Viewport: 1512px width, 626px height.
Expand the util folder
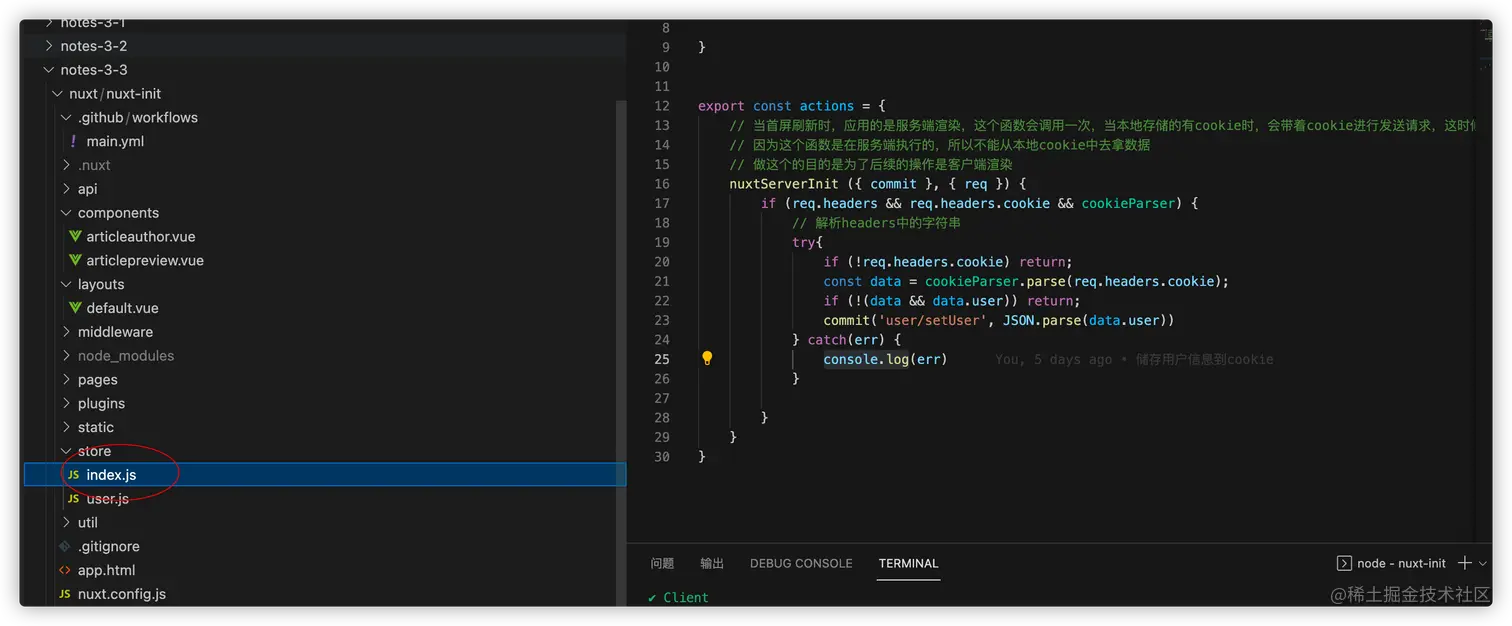pos(66,522)
